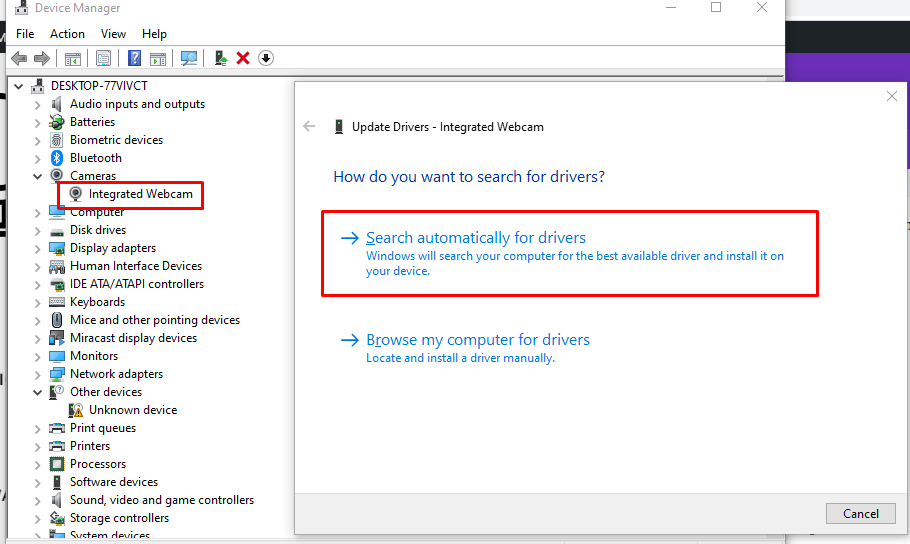Select DESKTOP-77VIVCT computer name
The height and width of the screenshot is (544, 910).
(x=99, y=86)
